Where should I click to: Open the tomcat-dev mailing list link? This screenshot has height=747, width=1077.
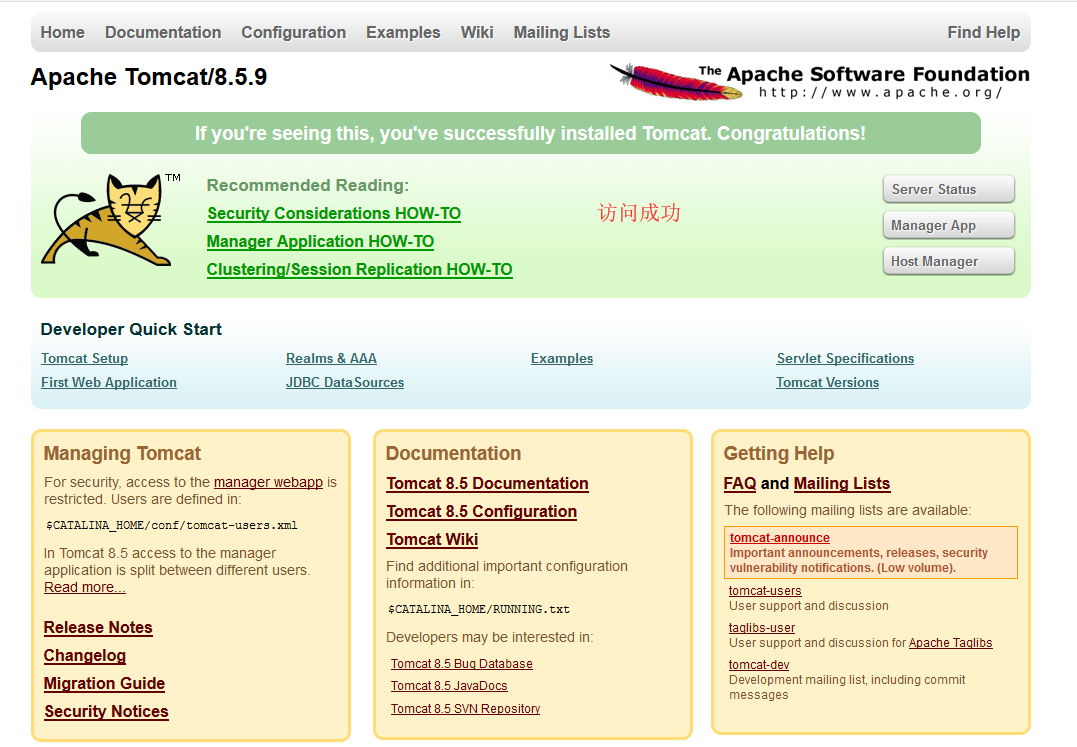(x=759, y=665)
